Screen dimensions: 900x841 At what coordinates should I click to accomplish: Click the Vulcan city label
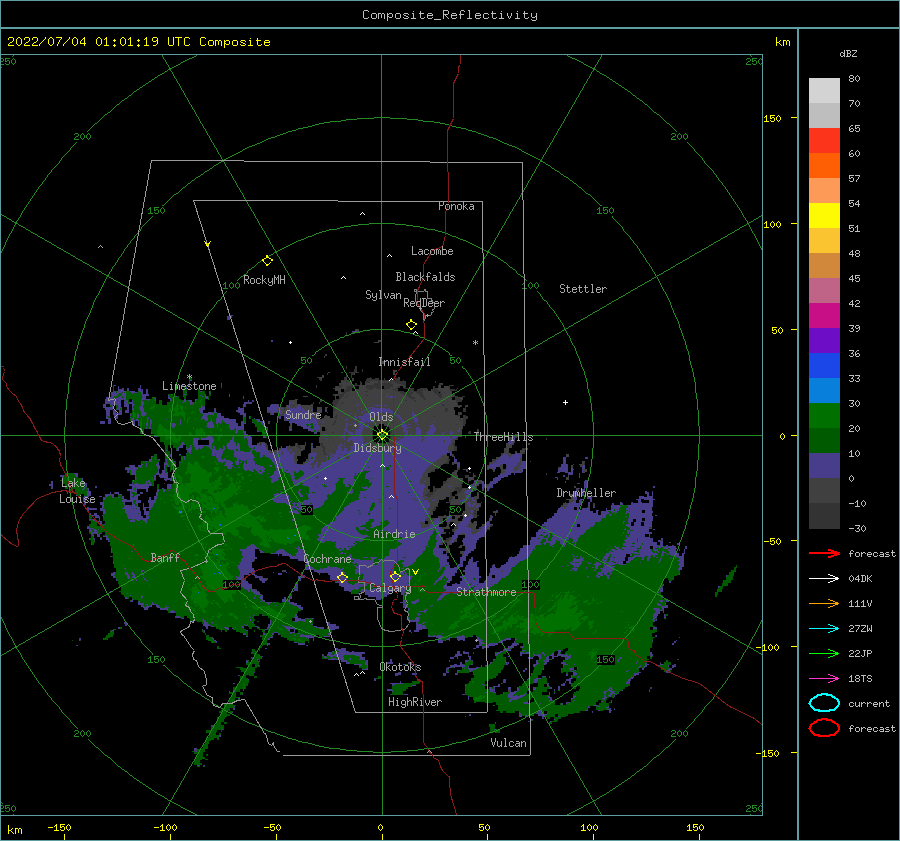tap(509, 743)
